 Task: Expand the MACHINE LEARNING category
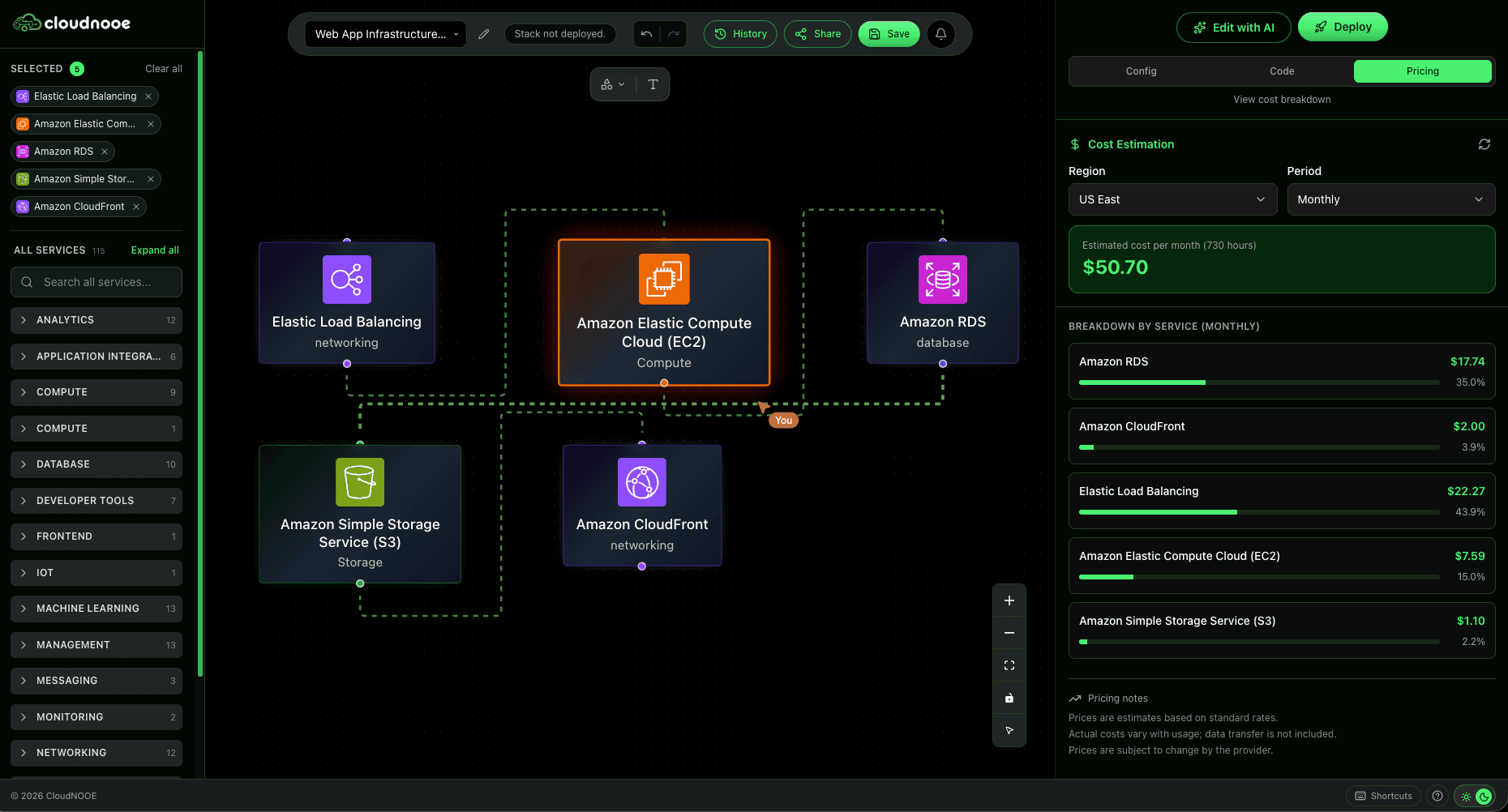[x=96, y=609]
